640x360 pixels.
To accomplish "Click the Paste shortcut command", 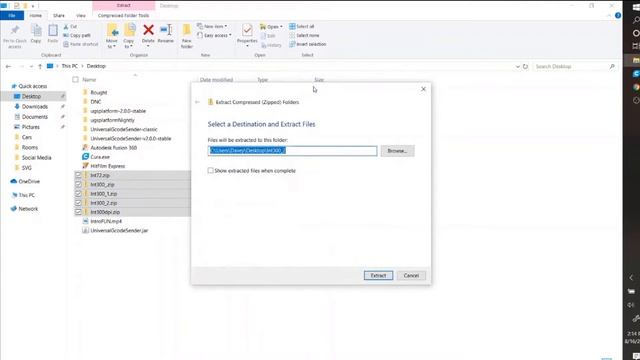I will [x=80, y=44].
